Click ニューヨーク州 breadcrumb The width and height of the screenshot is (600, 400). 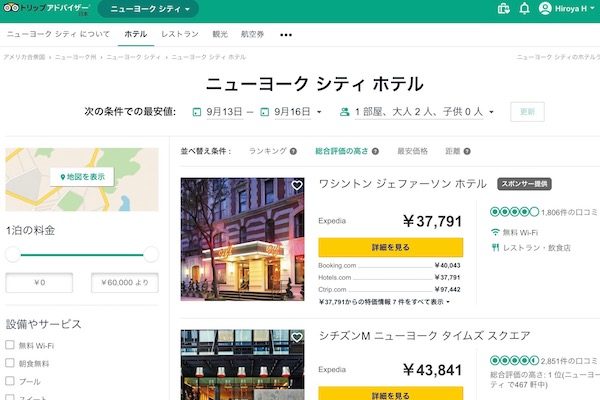pyautogui.click(x=75, y=57)
